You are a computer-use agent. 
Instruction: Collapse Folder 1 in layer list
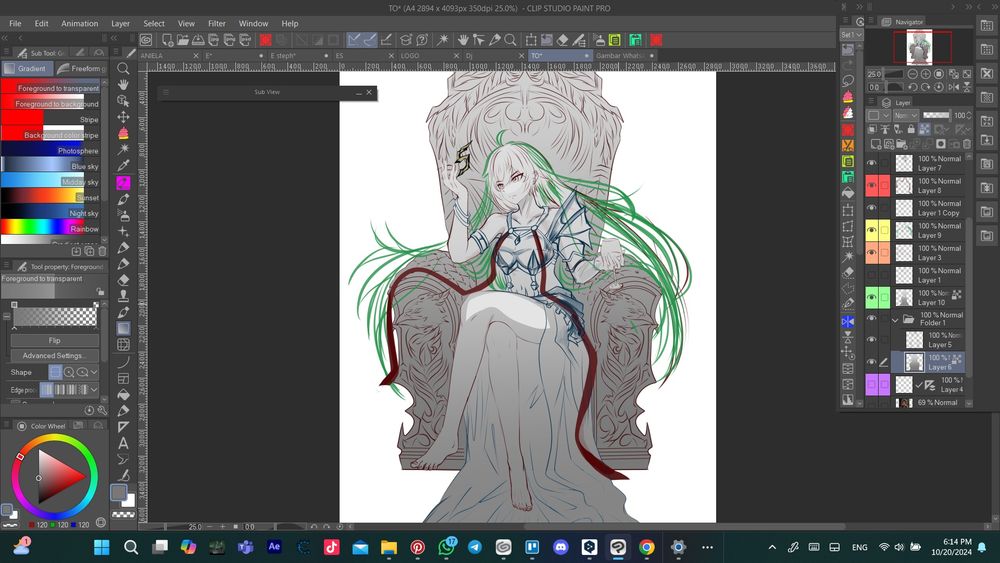point(895,320)
